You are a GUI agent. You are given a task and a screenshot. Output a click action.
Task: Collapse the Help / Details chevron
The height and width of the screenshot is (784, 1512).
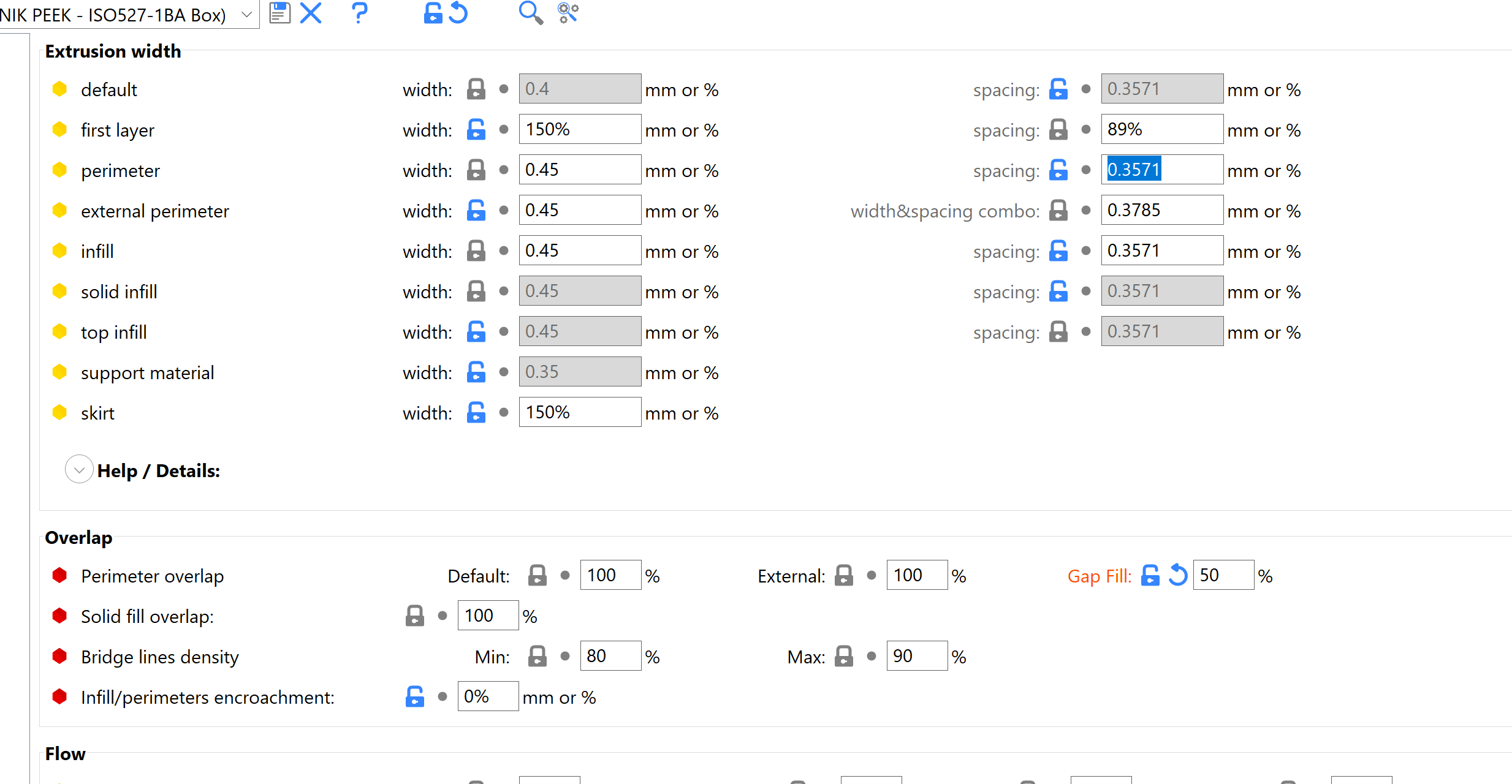click(78, 469)
